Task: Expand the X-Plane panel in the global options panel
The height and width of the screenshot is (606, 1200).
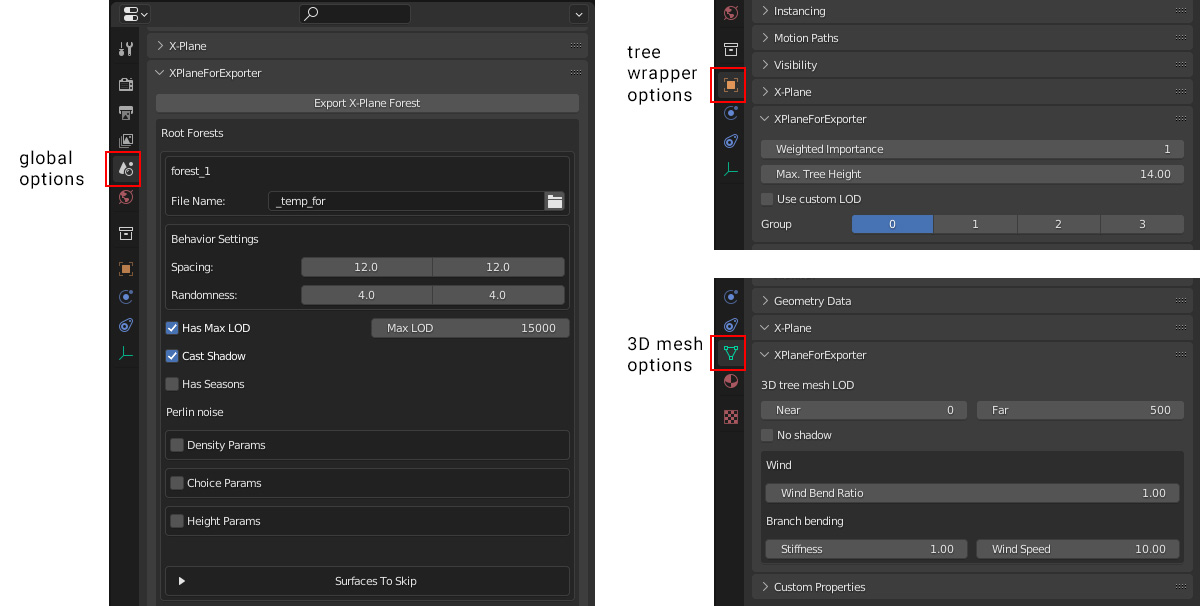Action: (160, 46)
